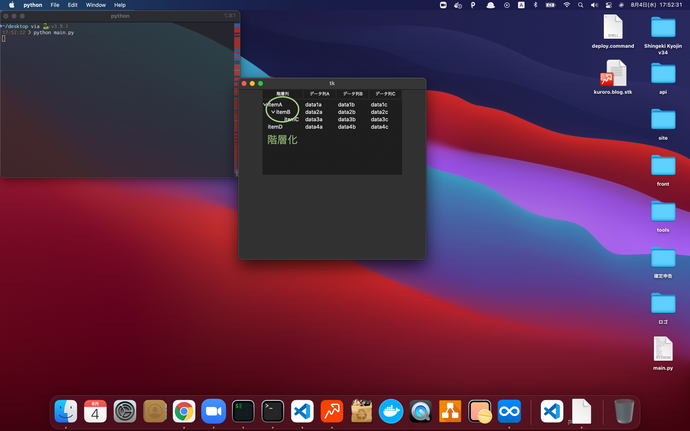Collapse the itemA tree node

[265, 105]
